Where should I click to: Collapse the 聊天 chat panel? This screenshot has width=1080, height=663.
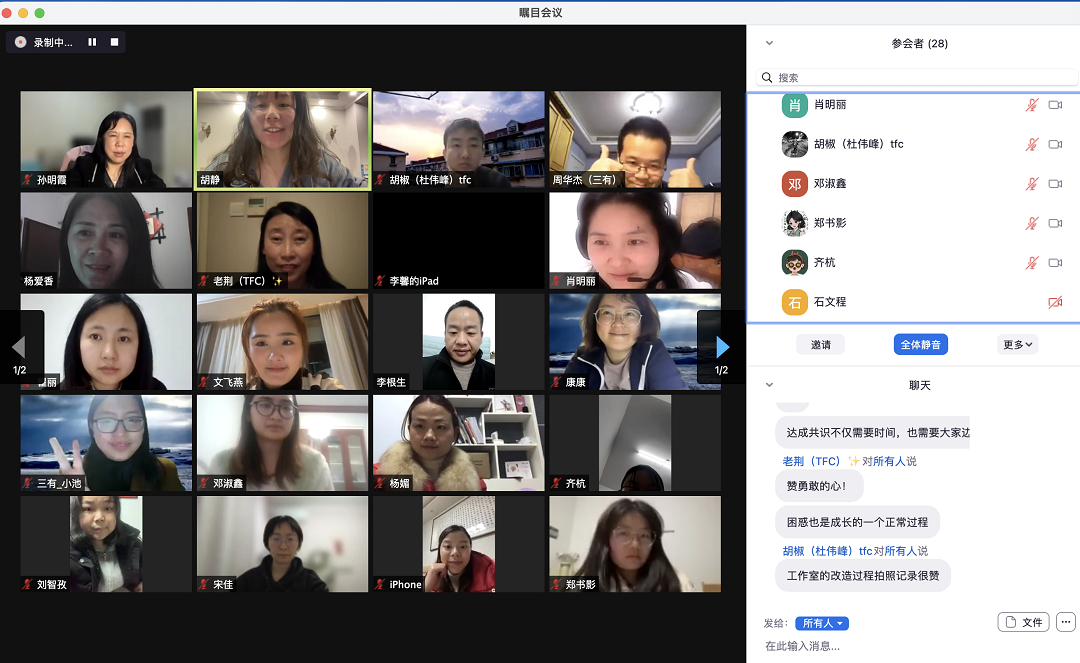(769, 385)
